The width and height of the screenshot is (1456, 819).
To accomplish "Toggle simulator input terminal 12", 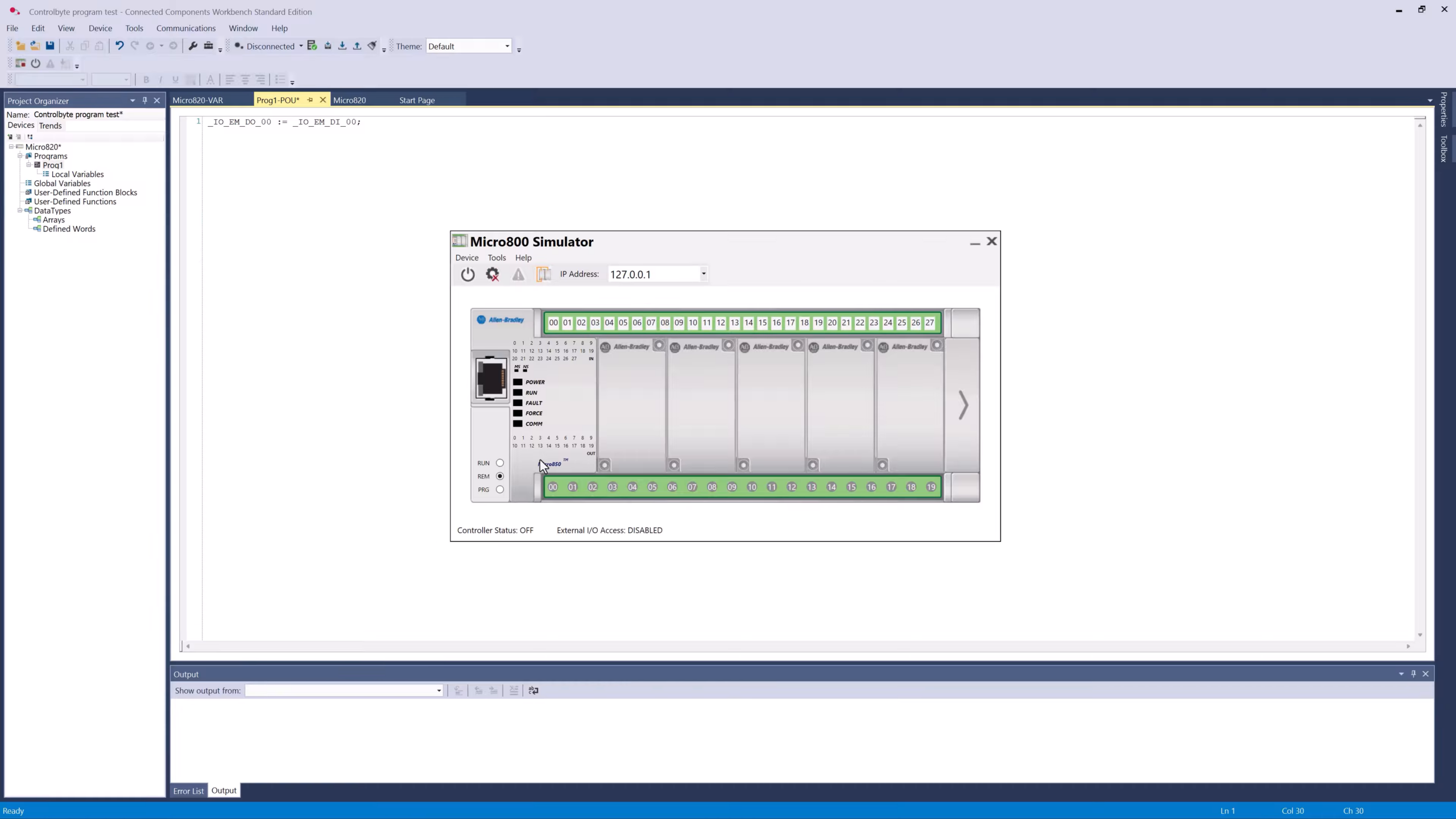I will click(721, 323).
